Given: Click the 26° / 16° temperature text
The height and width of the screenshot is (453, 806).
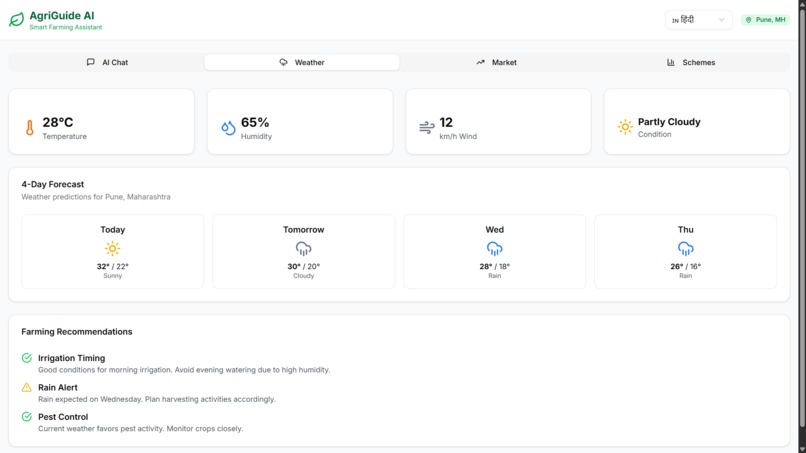Looking at the screenshot, I should [x=685, y=266].
